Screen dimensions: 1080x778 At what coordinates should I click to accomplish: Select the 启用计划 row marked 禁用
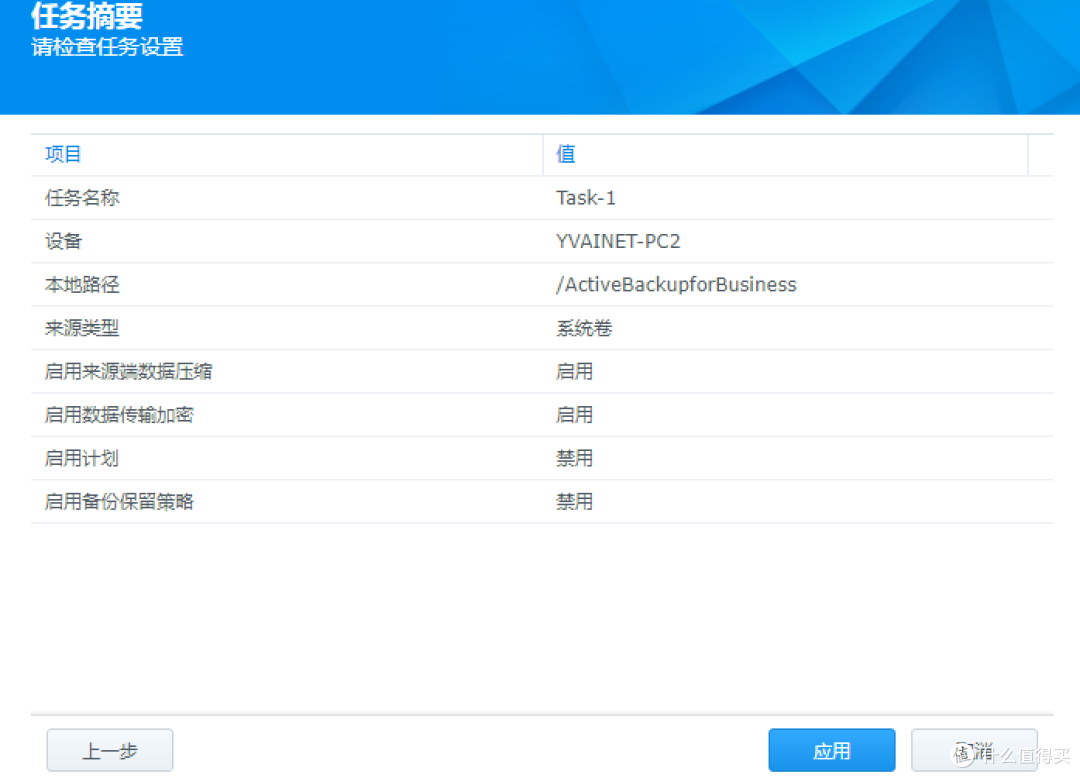point(300,458)
